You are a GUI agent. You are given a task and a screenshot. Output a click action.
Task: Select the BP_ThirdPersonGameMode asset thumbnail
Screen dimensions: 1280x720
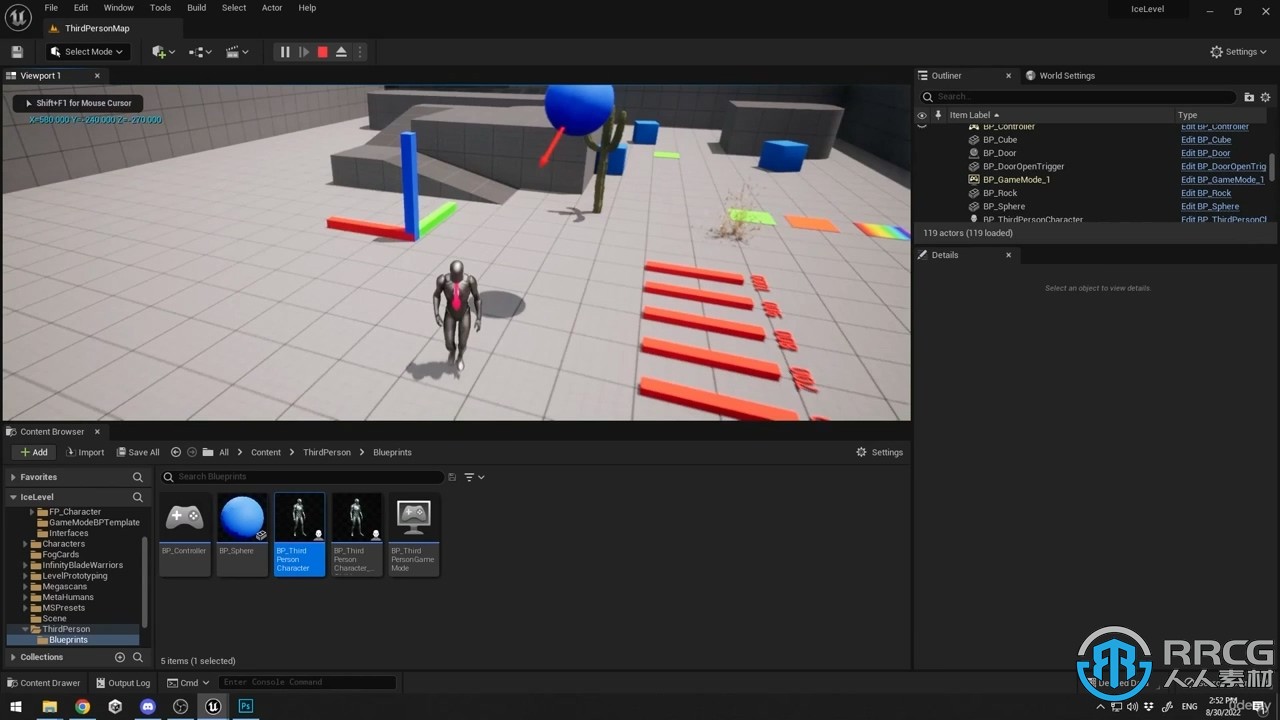click(414, 534)
